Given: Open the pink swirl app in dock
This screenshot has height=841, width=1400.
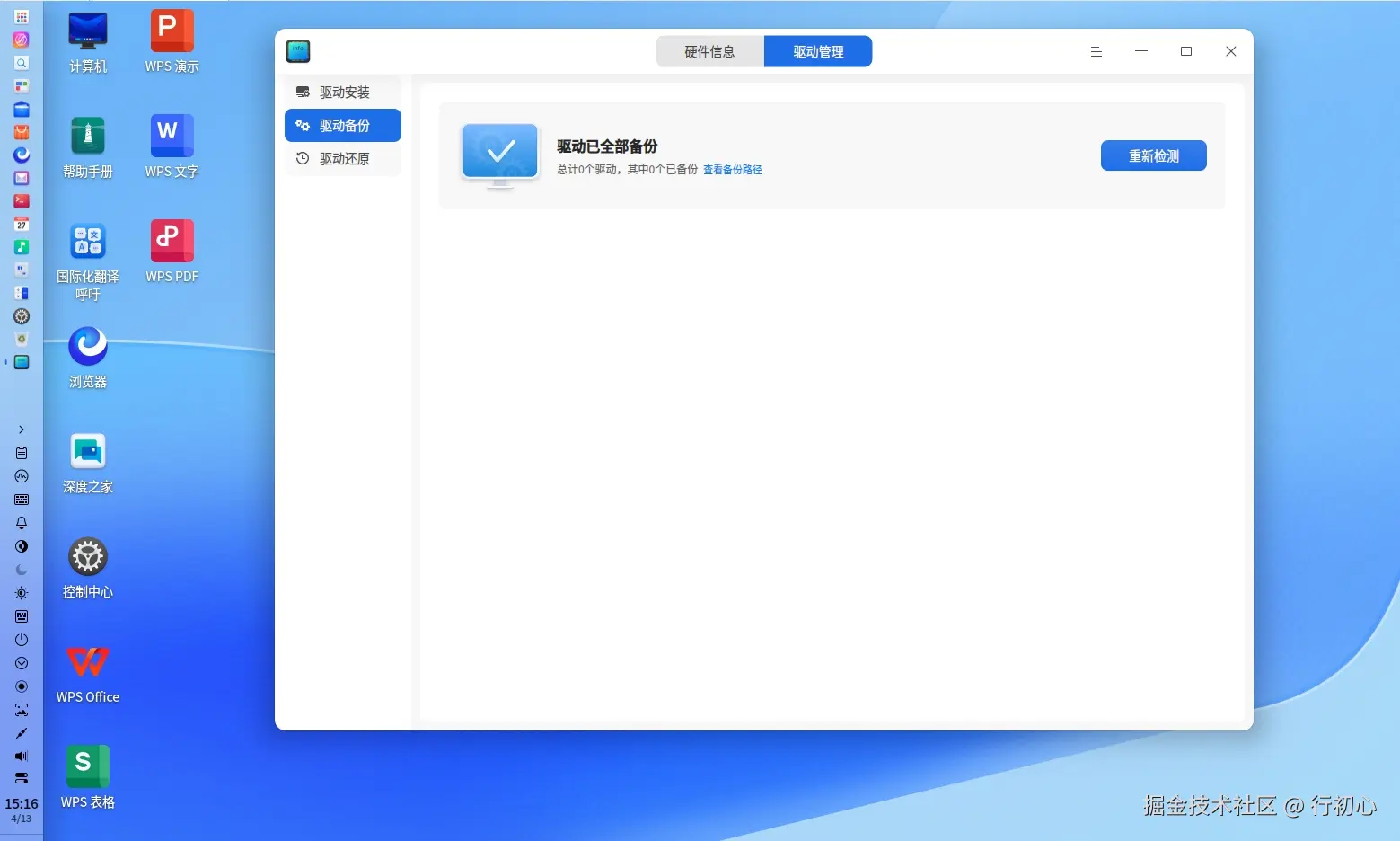Looking at the screenshot, I should click(x=22, y=40).
